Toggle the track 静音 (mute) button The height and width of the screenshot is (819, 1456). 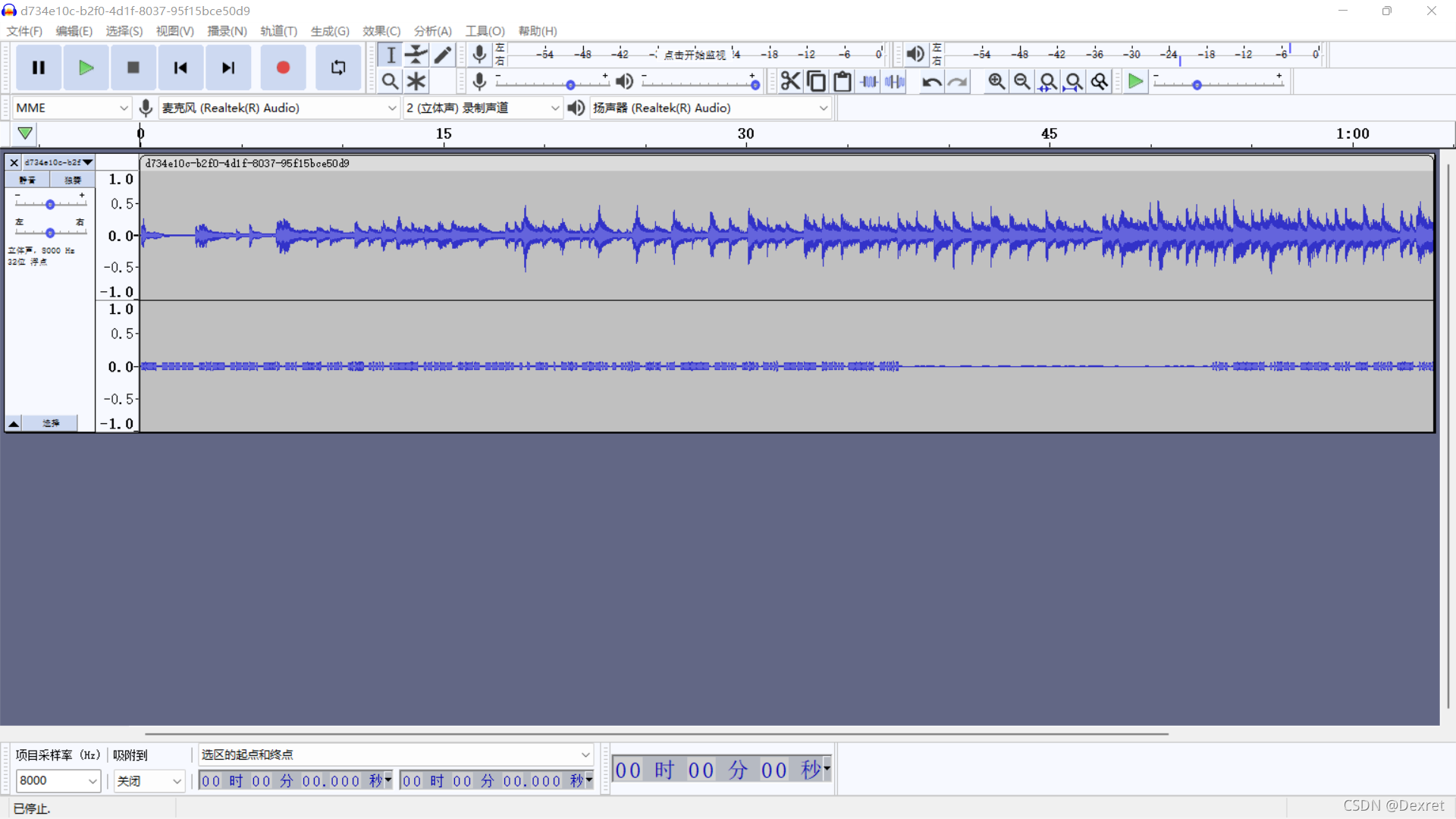pos(27,180)
